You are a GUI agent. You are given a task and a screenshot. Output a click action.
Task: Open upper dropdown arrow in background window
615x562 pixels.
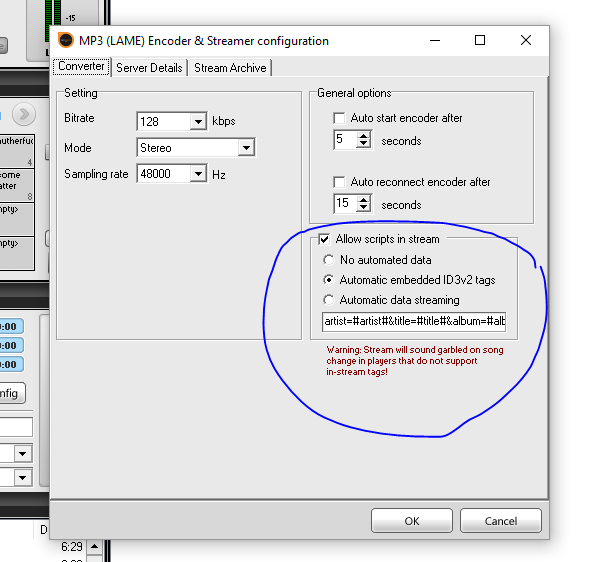(x=23, y=454)
